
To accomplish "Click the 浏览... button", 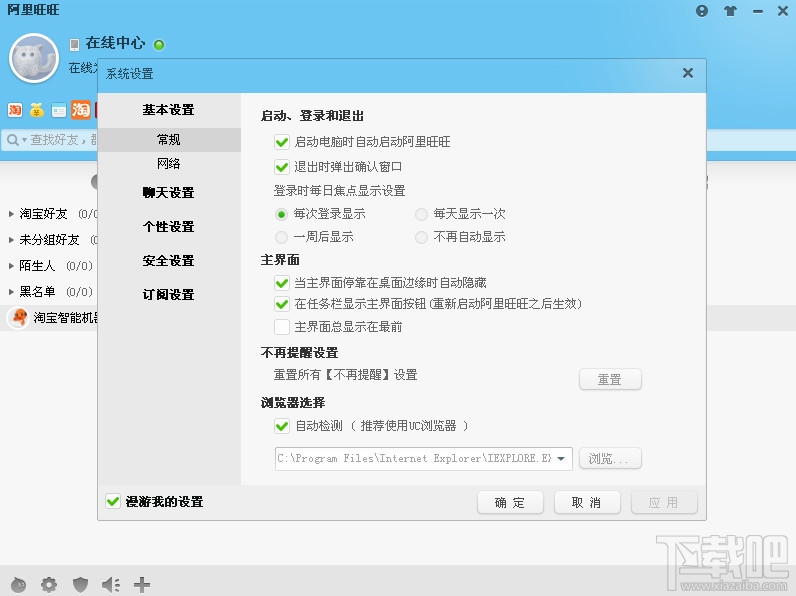I will click(610, 458).
